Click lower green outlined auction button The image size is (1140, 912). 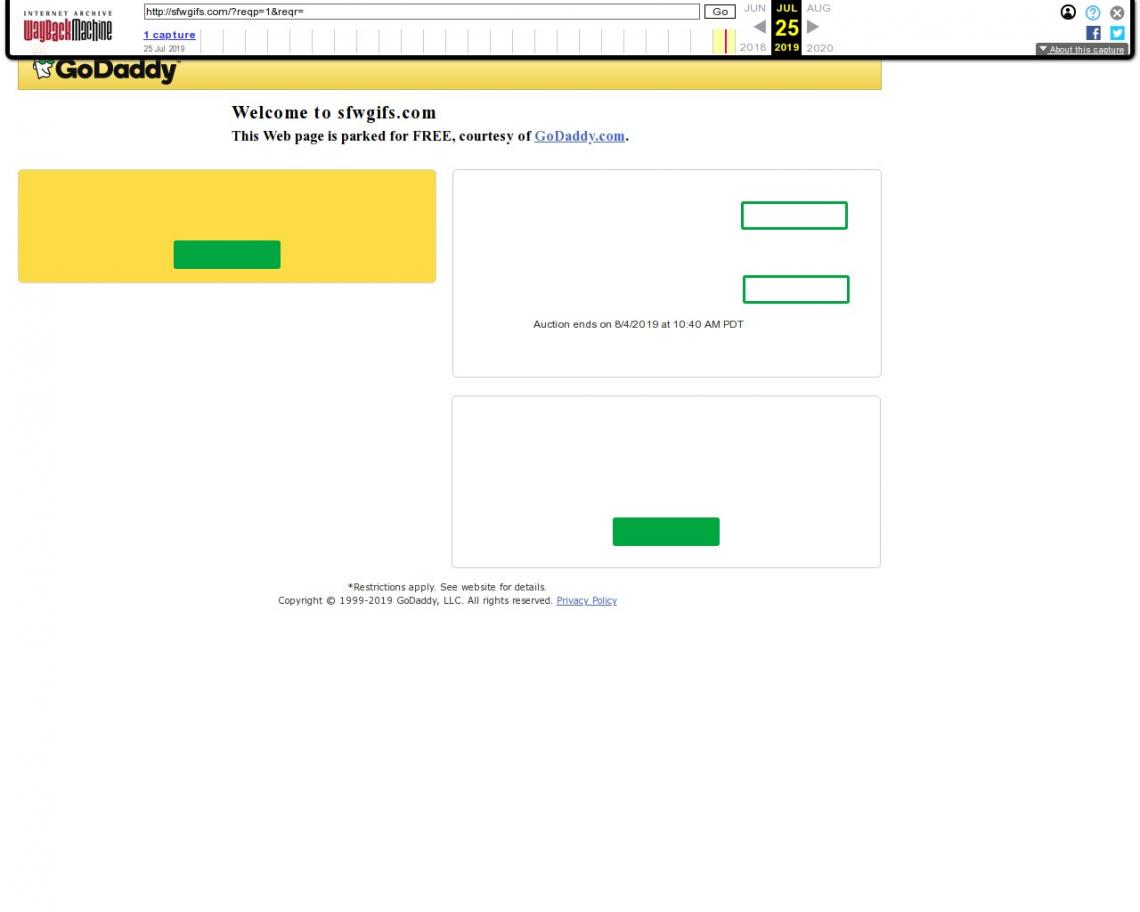click(x=795, y=289)
